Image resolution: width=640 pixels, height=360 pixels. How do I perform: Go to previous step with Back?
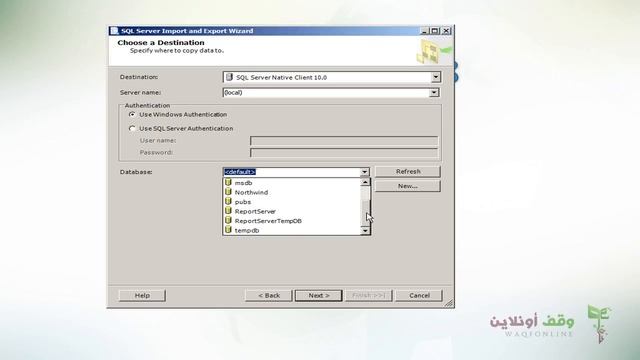[x=269, y=295]
